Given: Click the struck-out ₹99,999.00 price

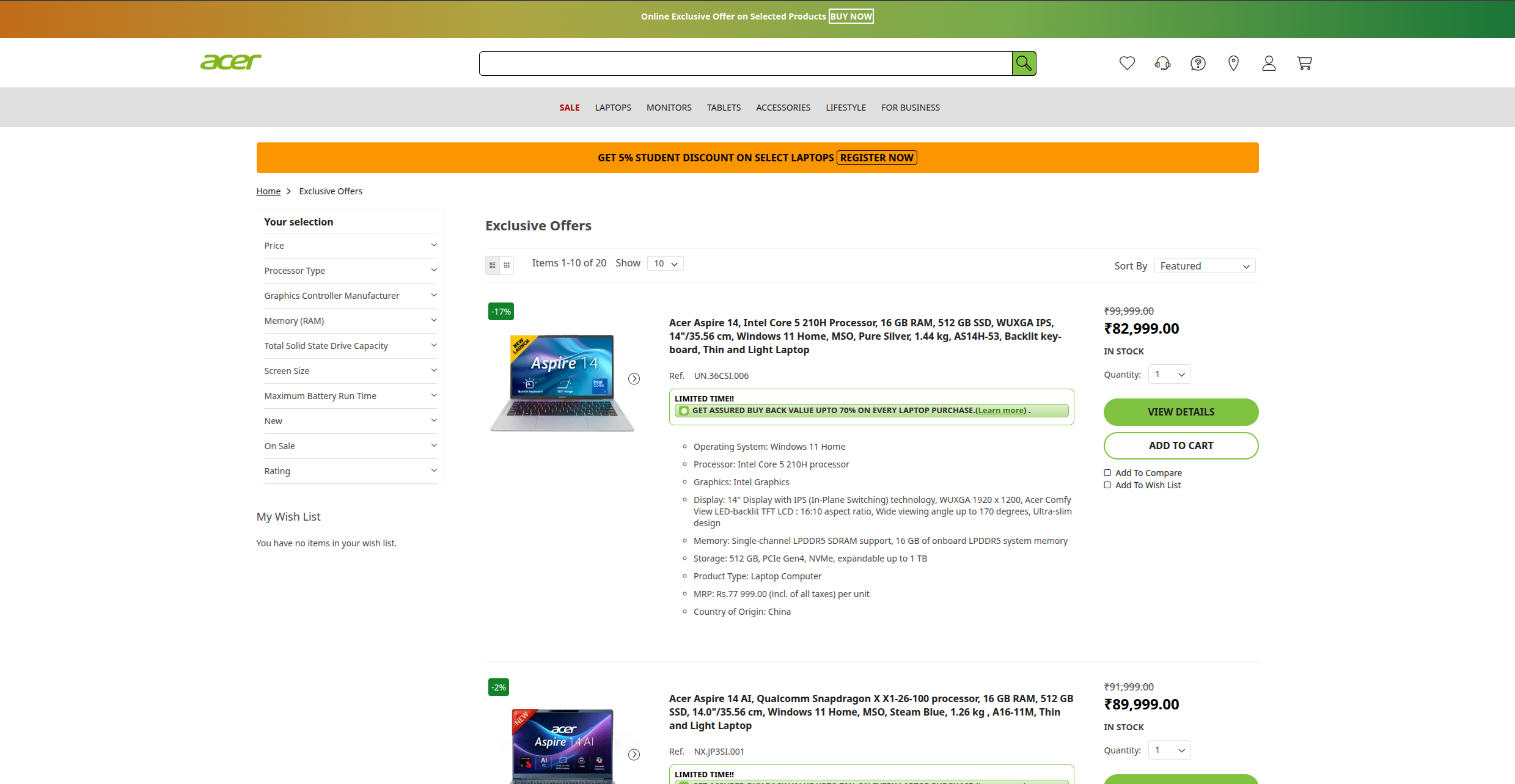Looking at the screenshot, I should 1129,311.
